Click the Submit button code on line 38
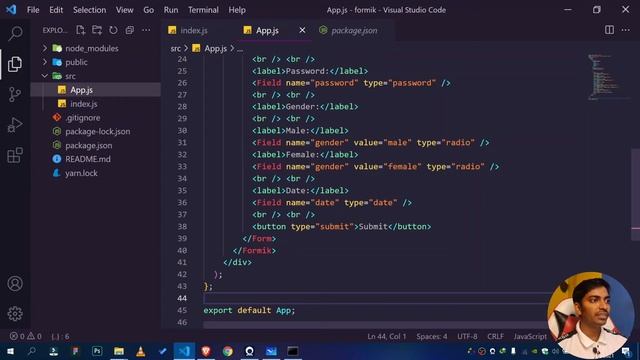Screen dimensions: 640x360 341,227
